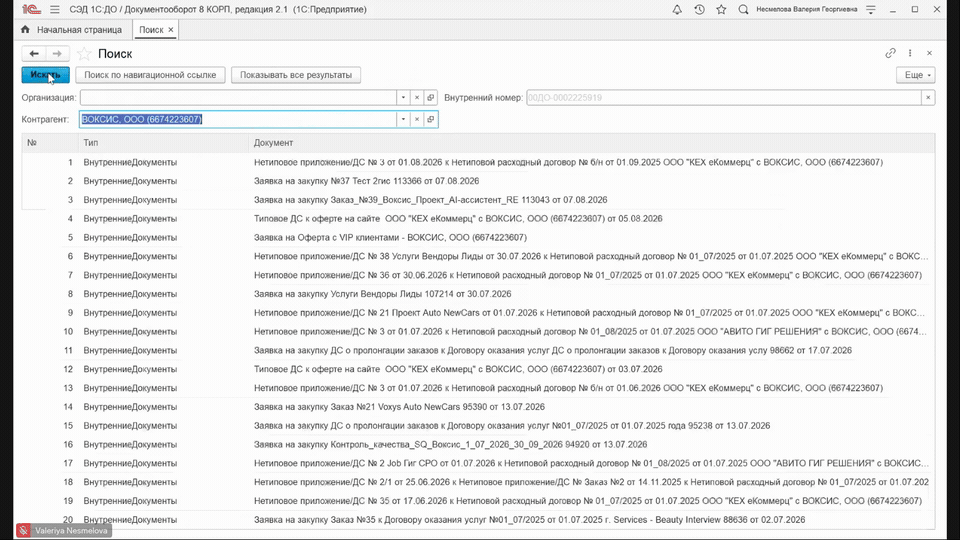Clear the Организация field

417,97
